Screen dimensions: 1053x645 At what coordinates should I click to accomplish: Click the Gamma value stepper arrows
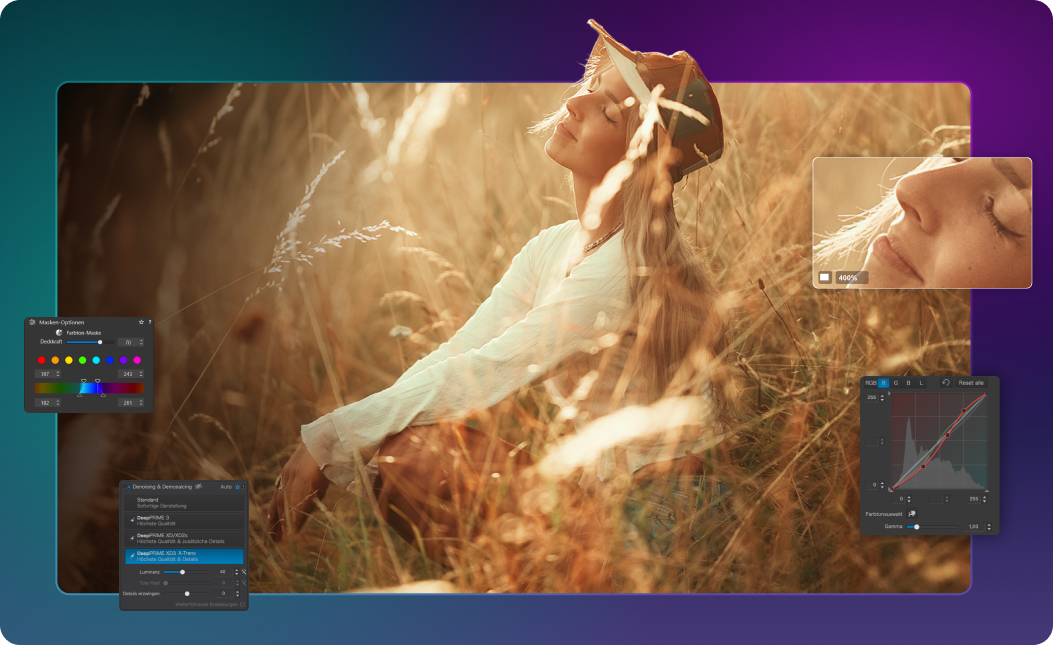coord(989,527)
